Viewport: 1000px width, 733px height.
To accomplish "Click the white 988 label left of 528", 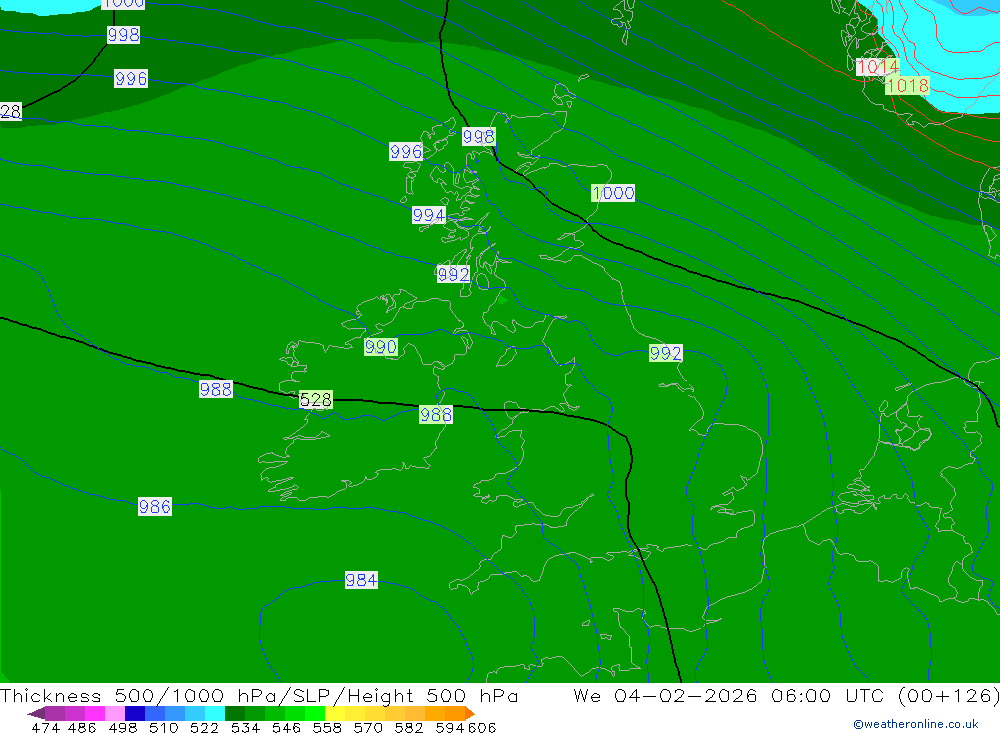I will pyautogui.click(x=216, y=389).
